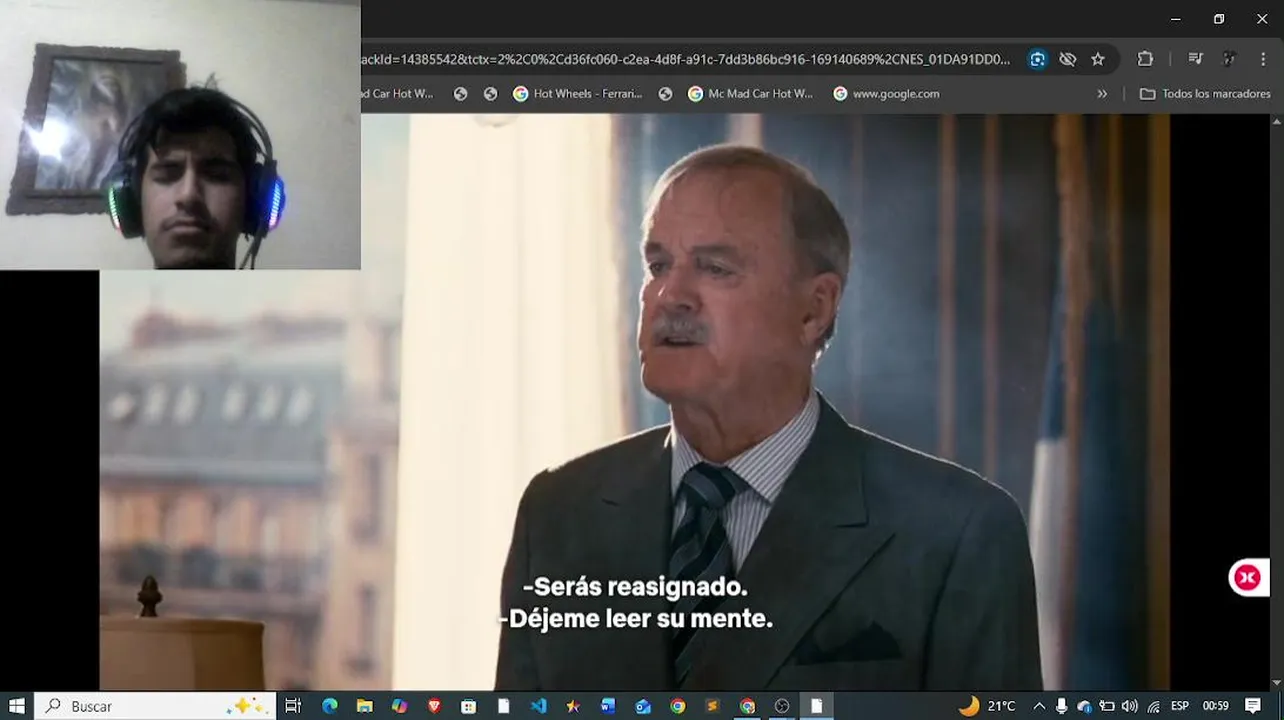Click the red circular floating button on video
The height and width of the screenshot is (720, 1284).
tap(1247, 577)
